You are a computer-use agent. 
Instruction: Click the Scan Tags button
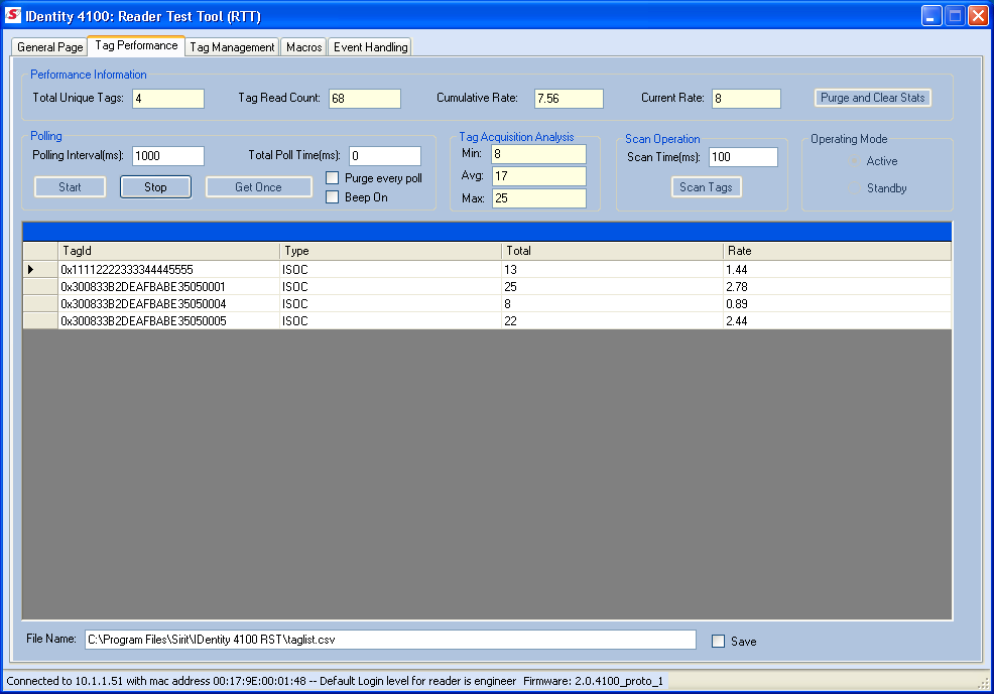(706, 187)
